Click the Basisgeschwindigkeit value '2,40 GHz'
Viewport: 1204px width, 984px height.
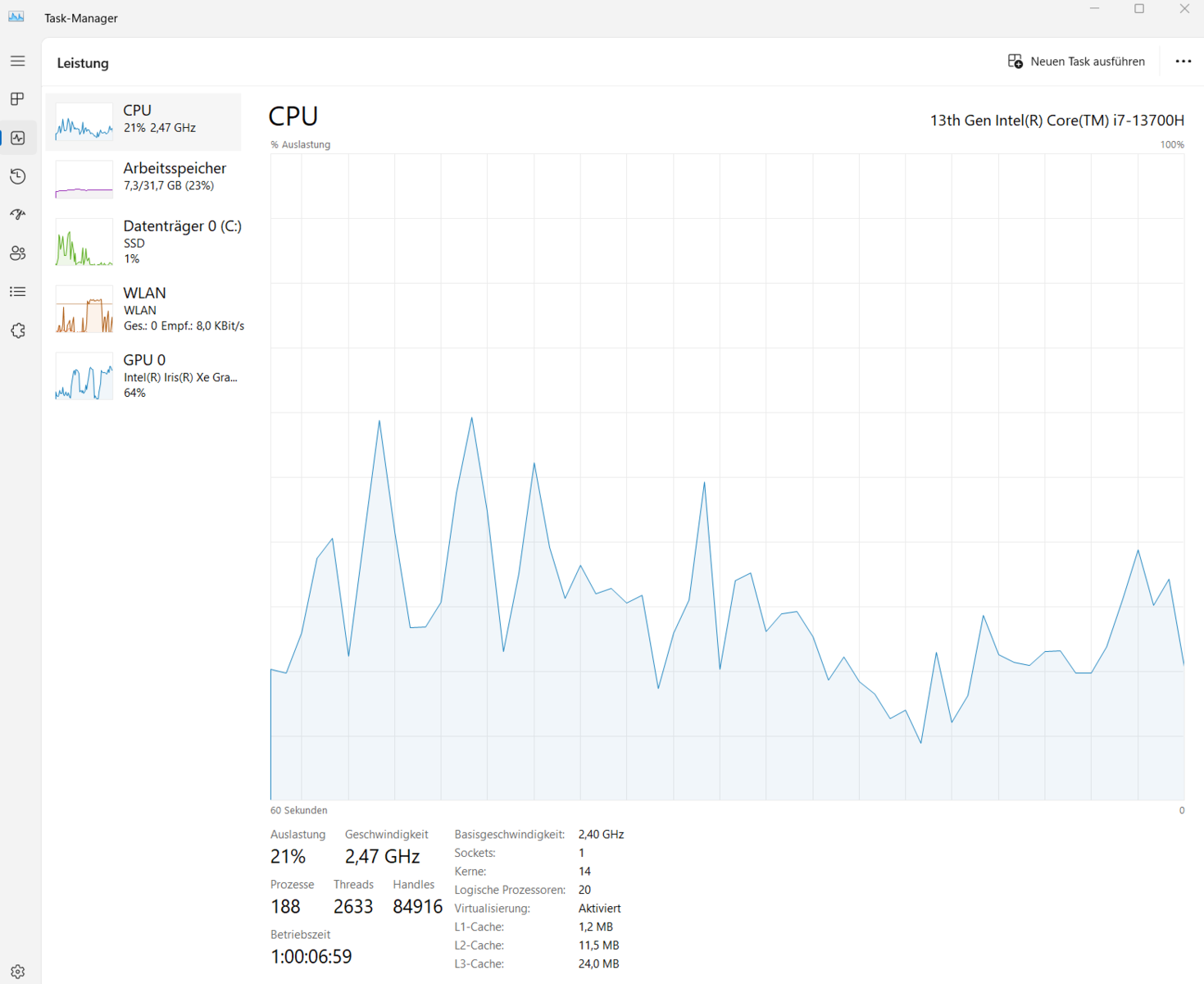coord(602,835)
